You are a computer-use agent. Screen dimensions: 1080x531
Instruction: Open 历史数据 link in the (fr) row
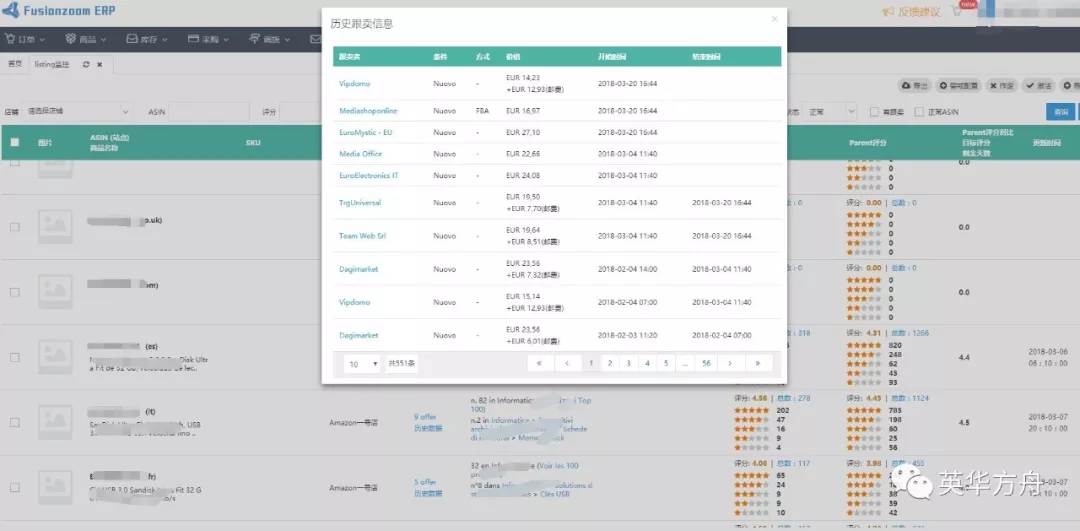(x=428, y=494)
